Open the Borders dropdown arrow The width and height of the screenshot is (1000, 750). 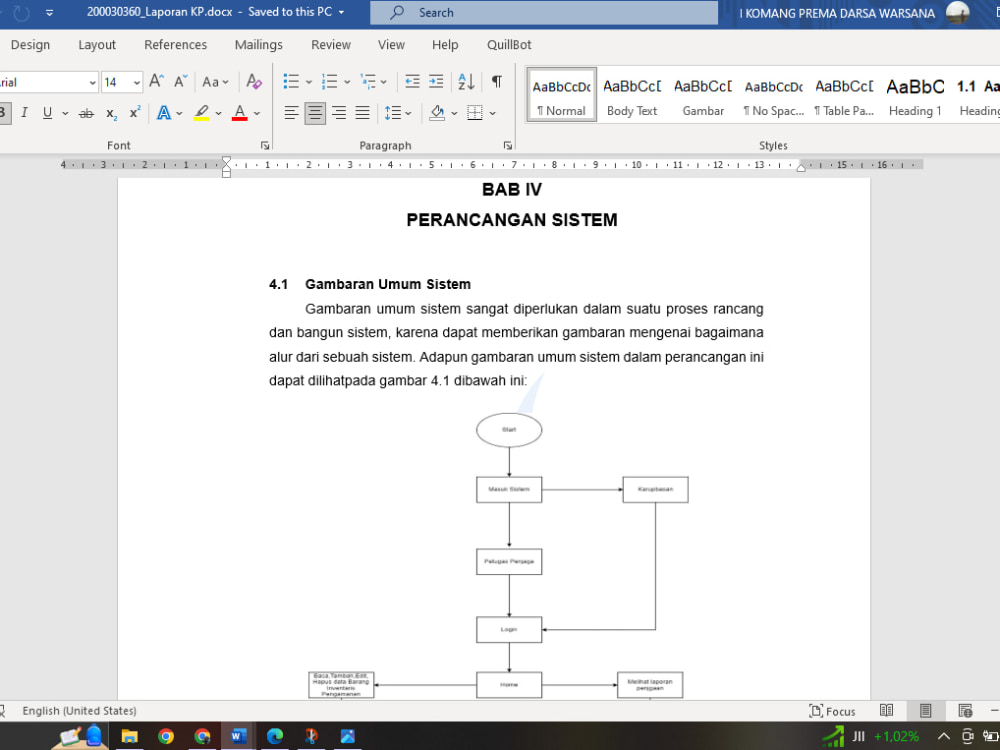[x=493, y=114]
